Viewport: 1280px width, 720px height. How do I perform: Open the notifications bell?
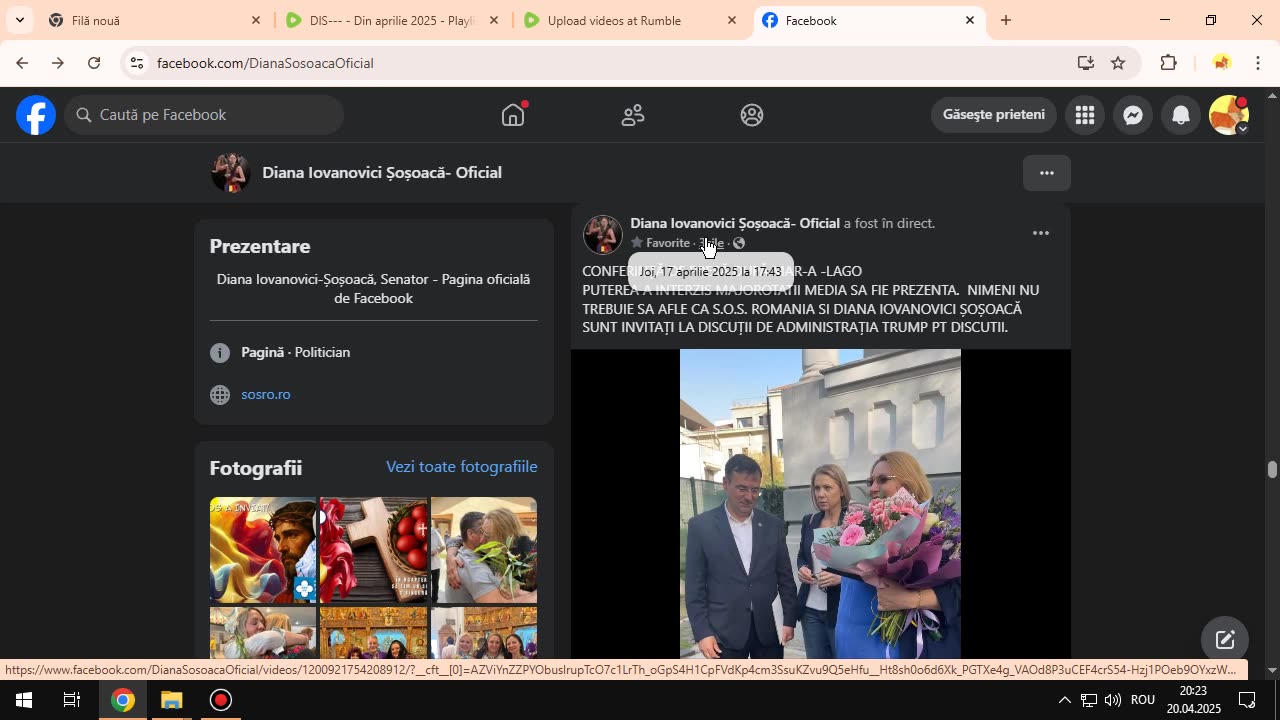tap(1181, 115)
